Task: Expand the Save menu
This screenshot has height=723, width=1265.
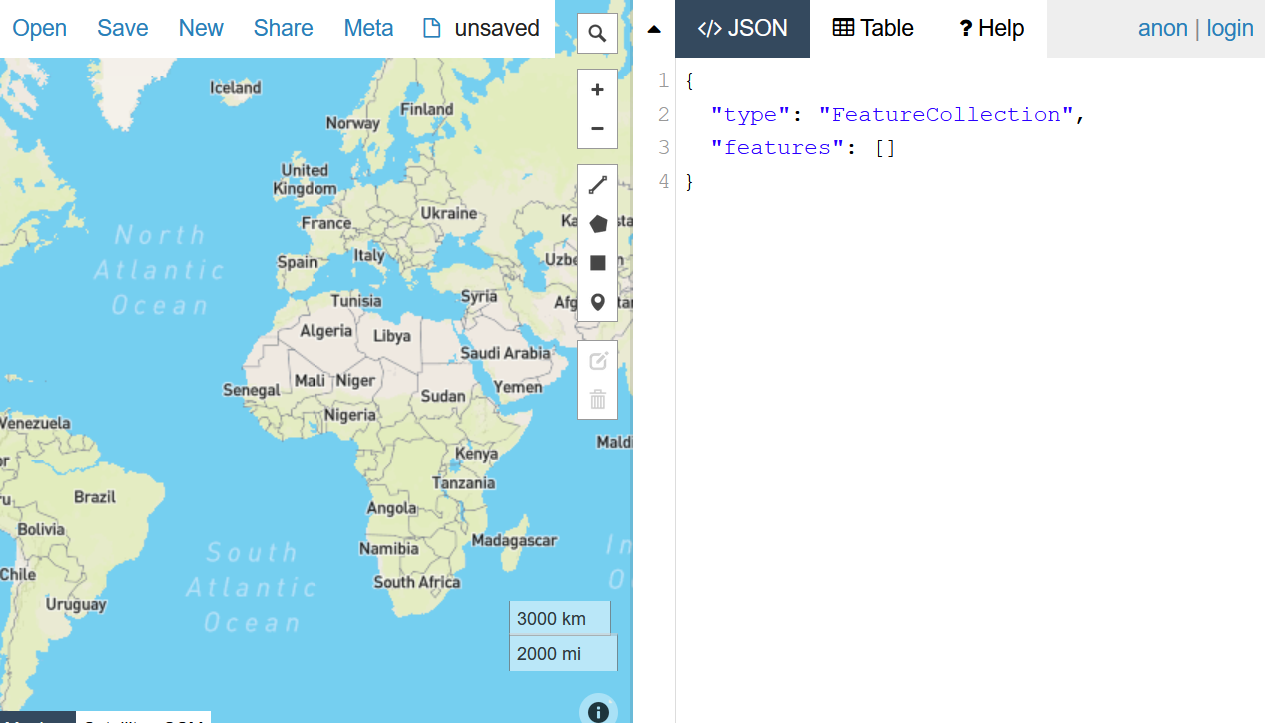Action: pos(123,28)
